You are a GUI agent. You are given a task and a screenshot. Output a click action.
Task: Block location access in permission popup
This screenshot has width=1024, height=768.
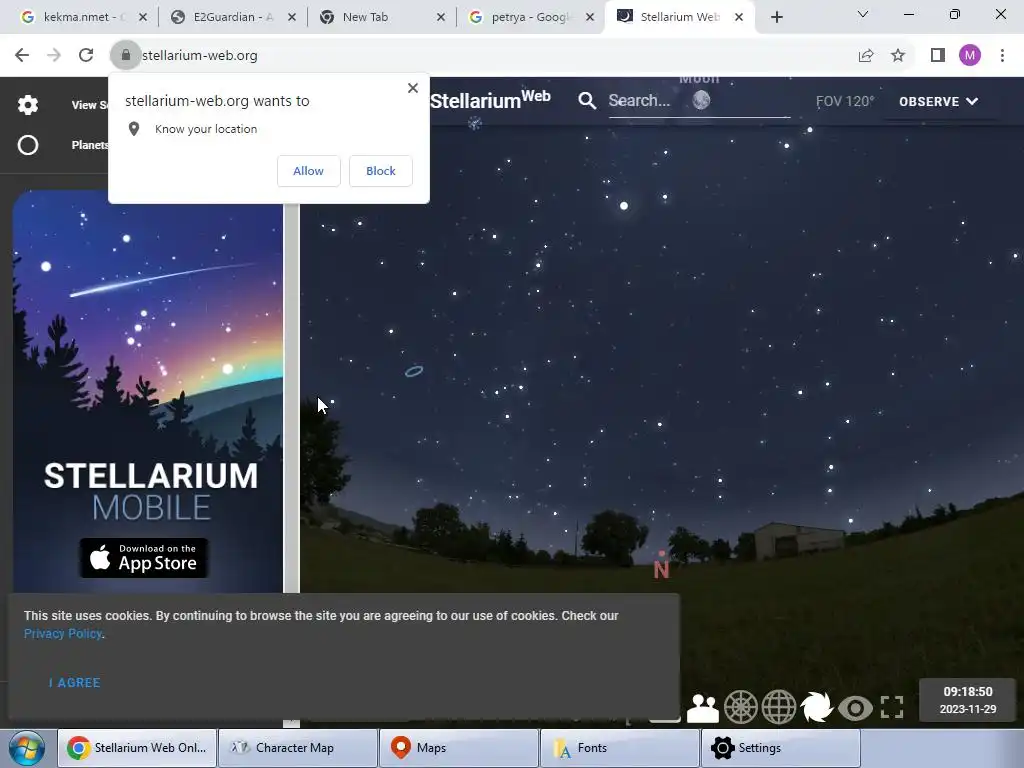(x=381, y=171)
